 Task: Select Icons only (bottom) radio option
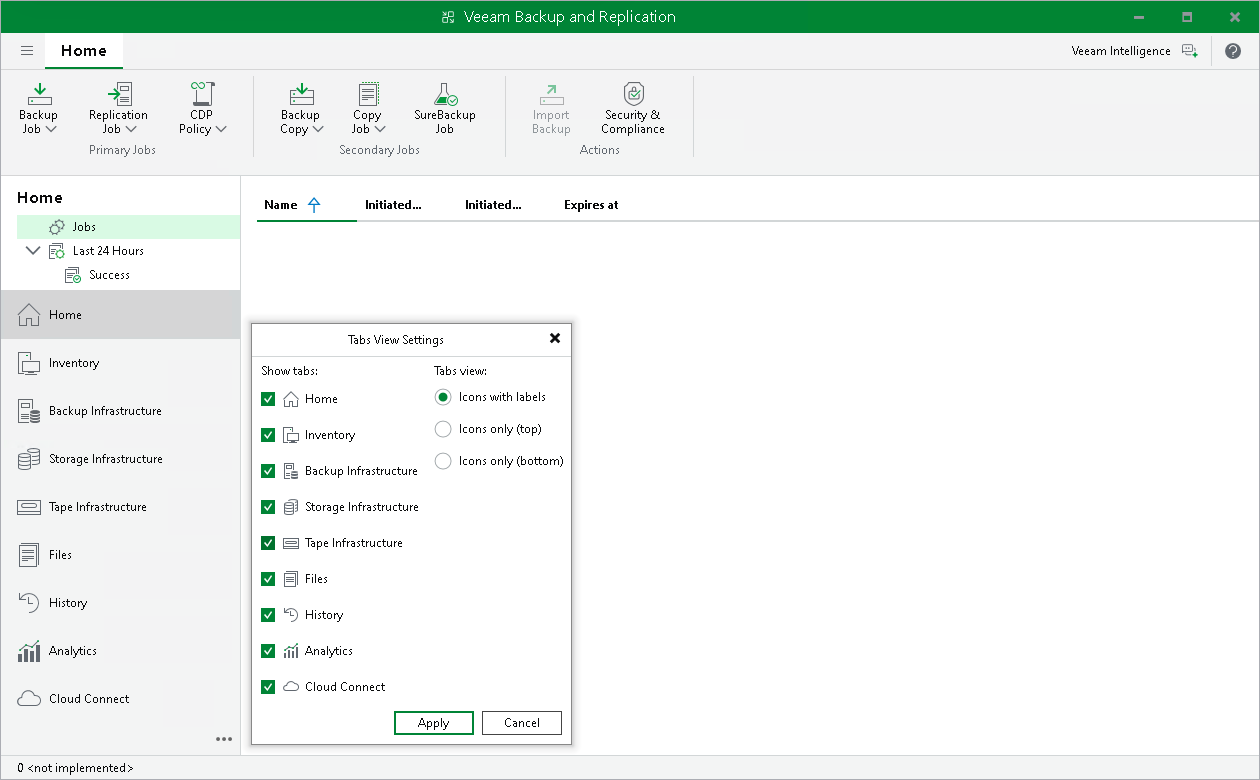click(443, 461)
